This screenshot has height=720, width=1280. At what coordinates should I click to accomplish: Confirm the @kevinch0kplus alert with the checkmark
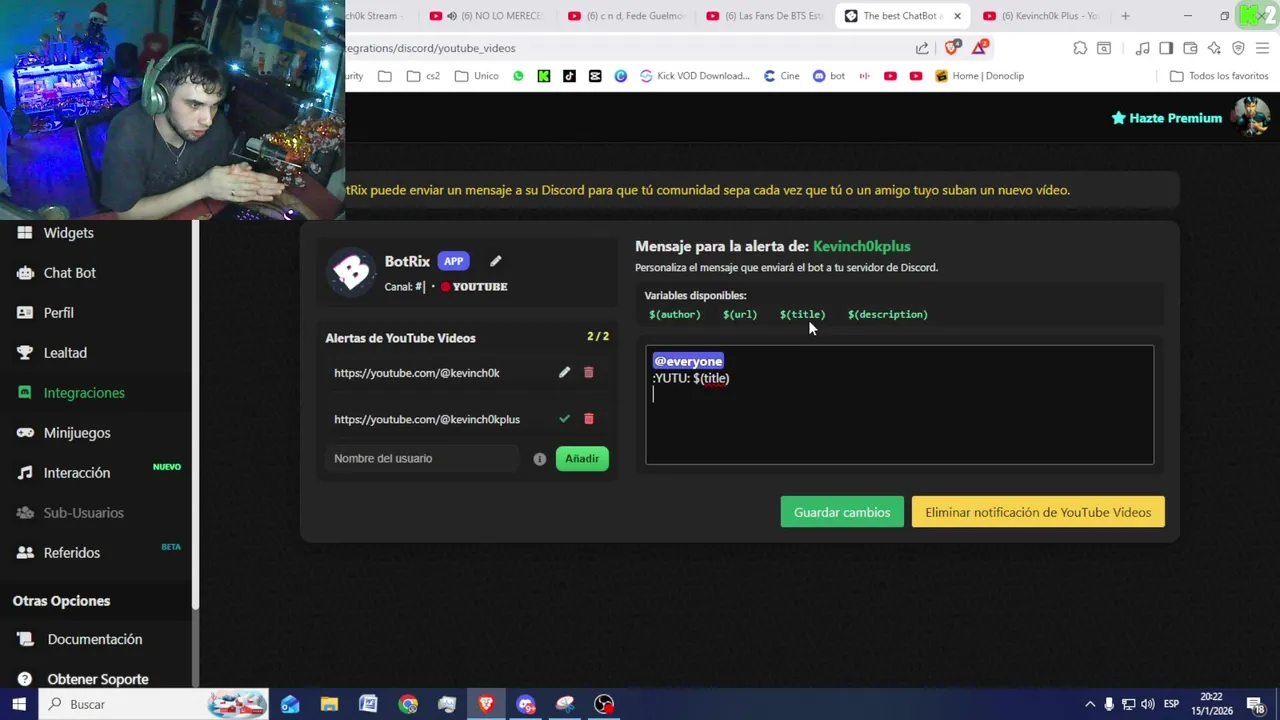[564, 418]
